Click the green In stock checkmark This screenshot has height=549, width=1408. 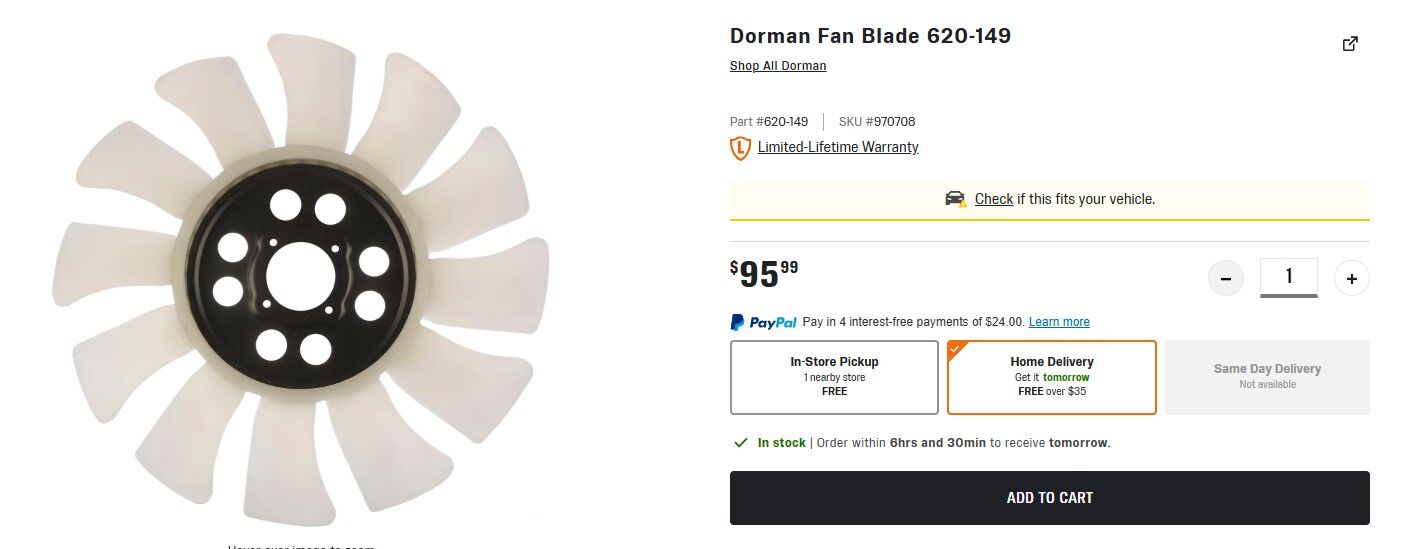[x=741, y=442]
